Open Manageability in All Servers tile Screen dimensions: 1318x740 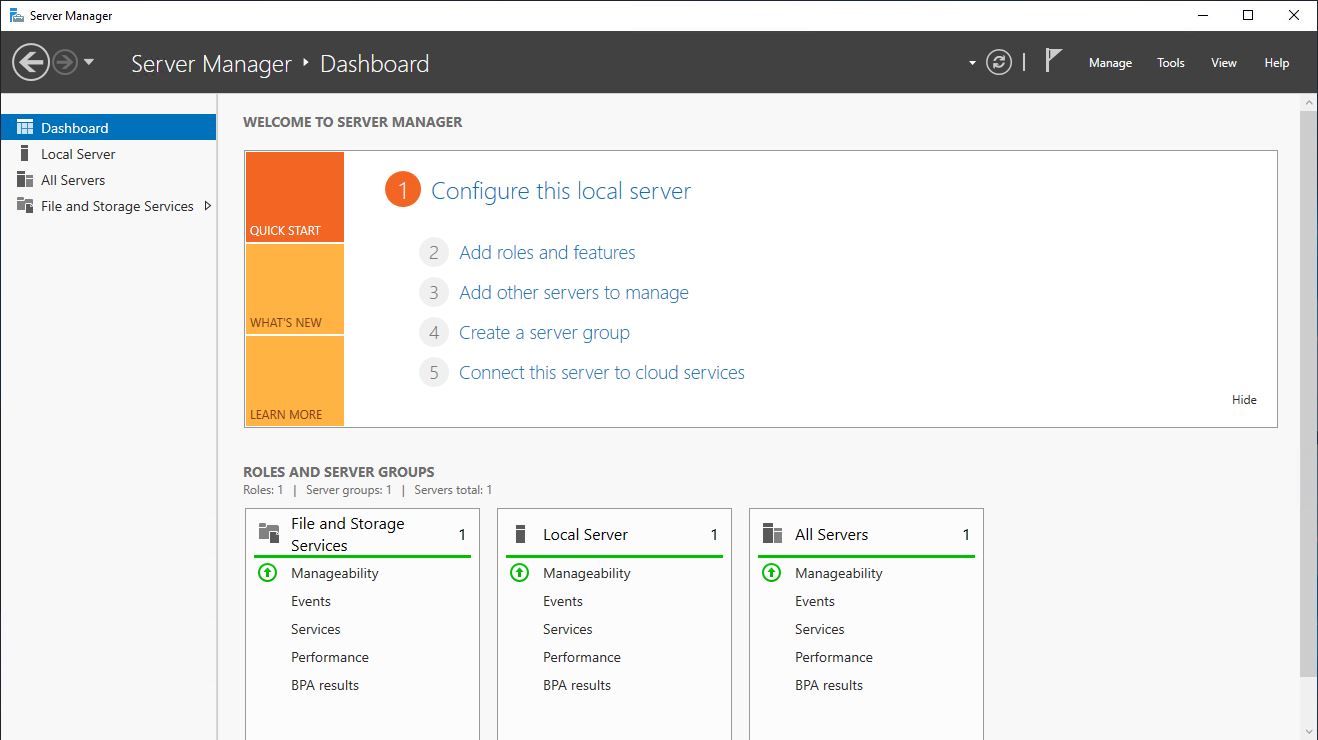pyautogui.click(x=839, y=573)
